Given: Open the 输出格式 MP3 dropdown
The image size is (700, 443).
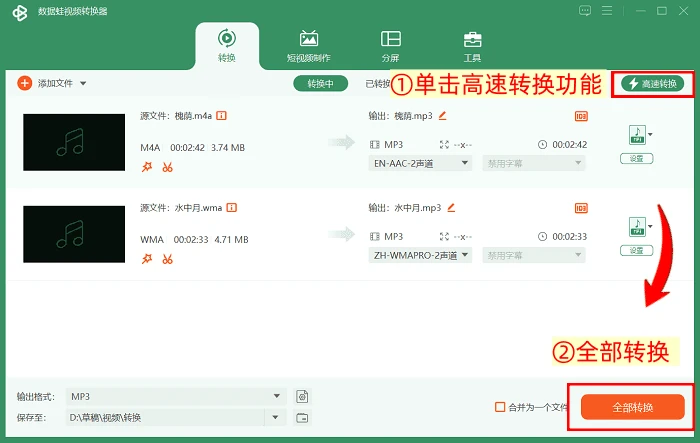Looking at the screenshot, I should pyautogui.click(x=176, y=397).
